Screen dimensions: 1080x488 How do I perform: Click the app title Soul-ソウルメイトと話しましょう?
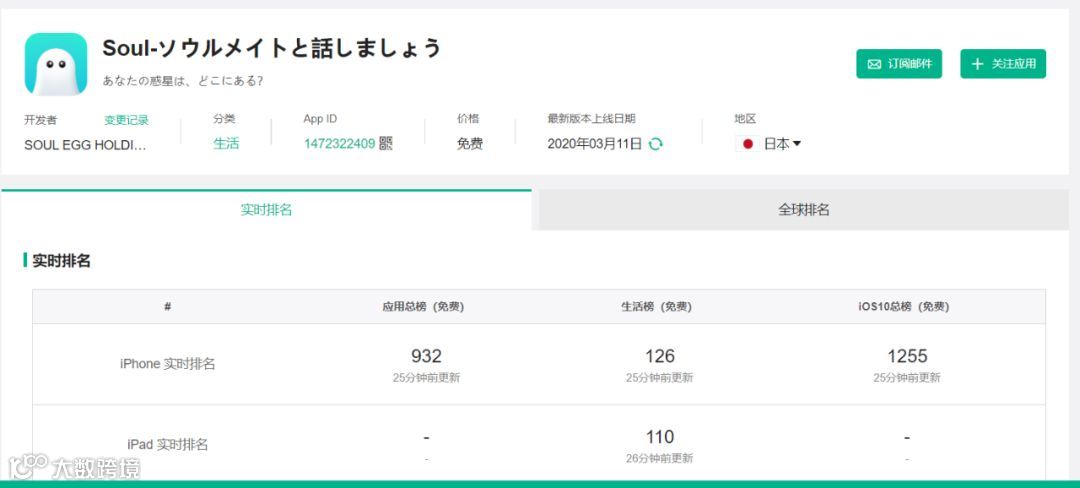coord(271,48)
